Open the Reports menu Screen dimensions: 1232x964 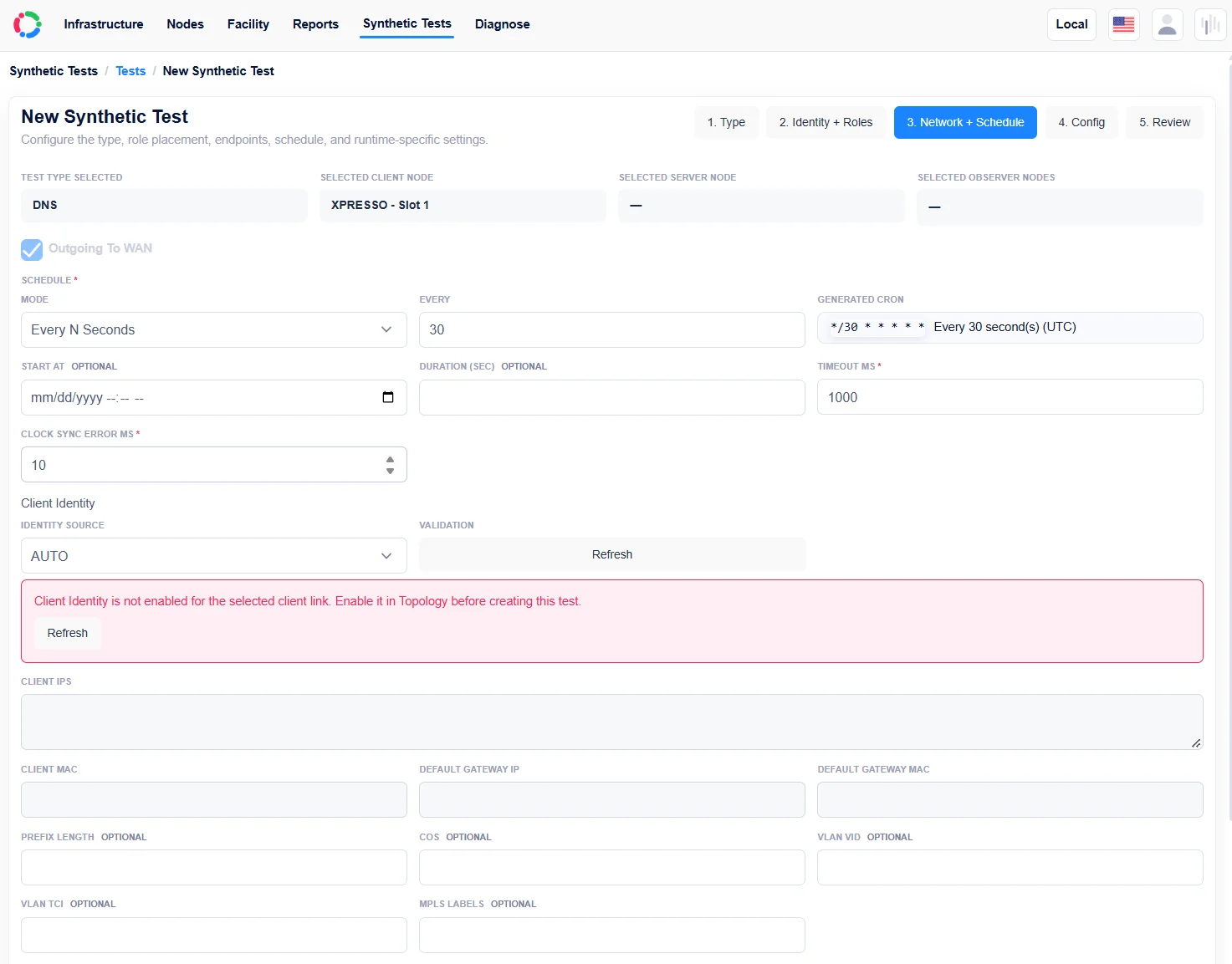(x=315, y=24)
